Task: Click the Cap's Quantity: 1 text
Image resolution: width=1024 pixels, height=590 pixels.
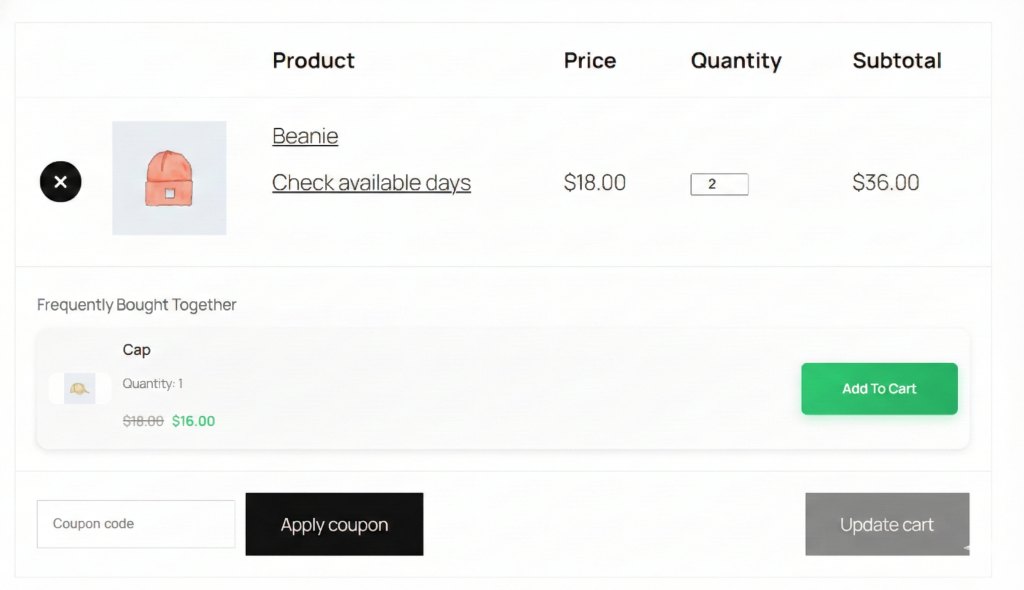Action: (x=153, y=384)
